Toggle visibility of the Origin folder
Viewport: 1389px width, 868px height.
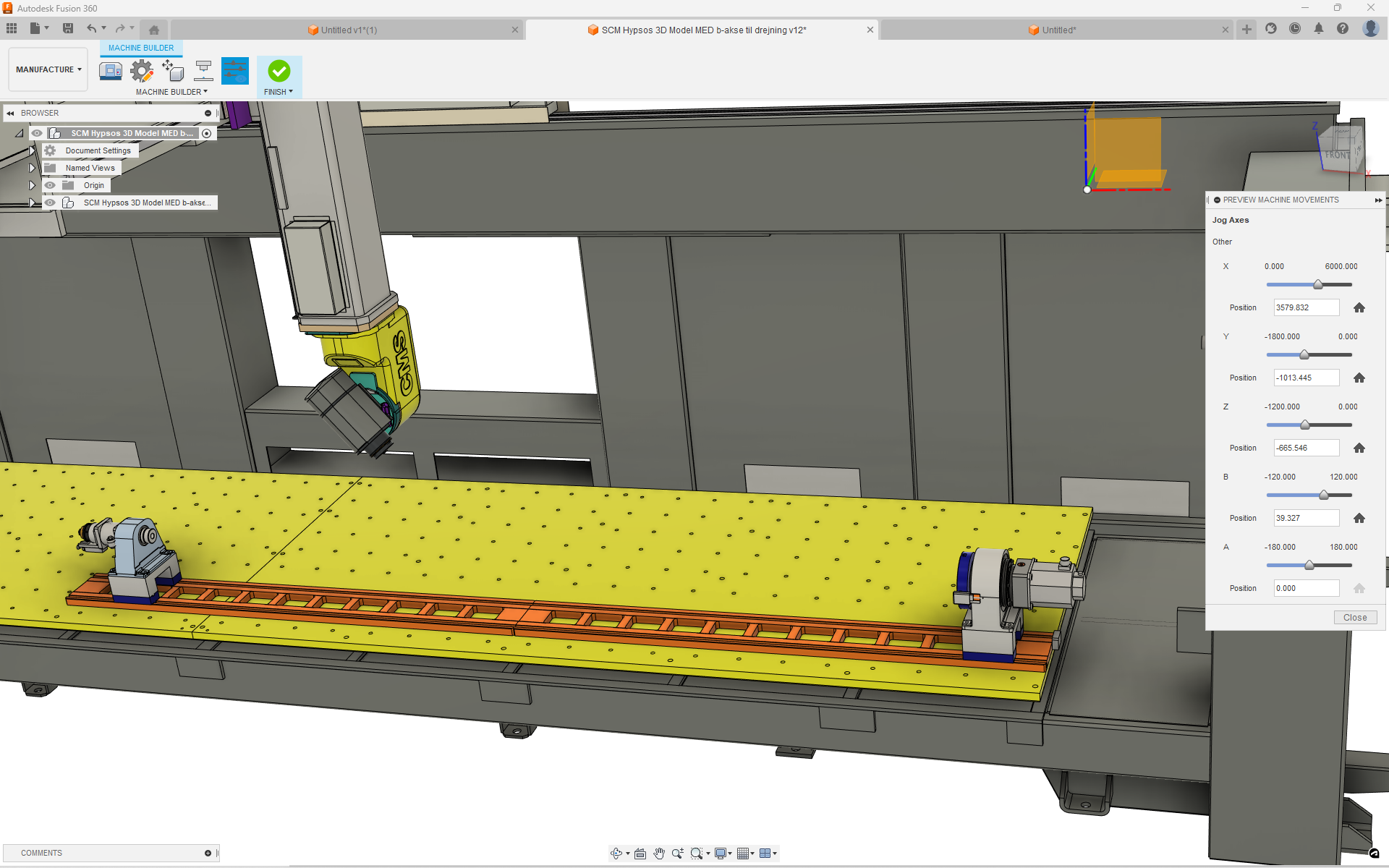point(50,185)
